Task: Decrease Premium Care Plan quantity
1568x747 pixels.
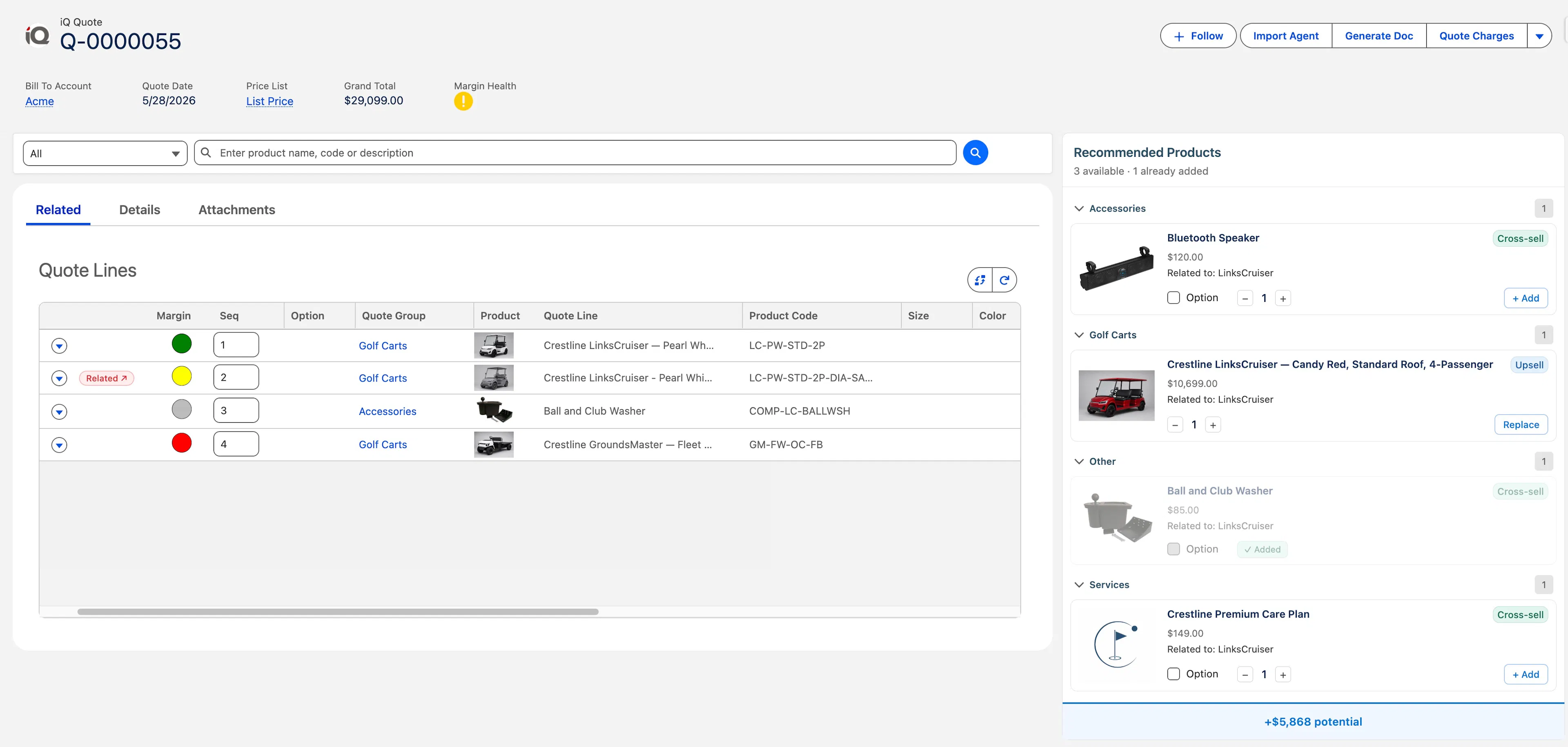Action: pos(1245,675)
